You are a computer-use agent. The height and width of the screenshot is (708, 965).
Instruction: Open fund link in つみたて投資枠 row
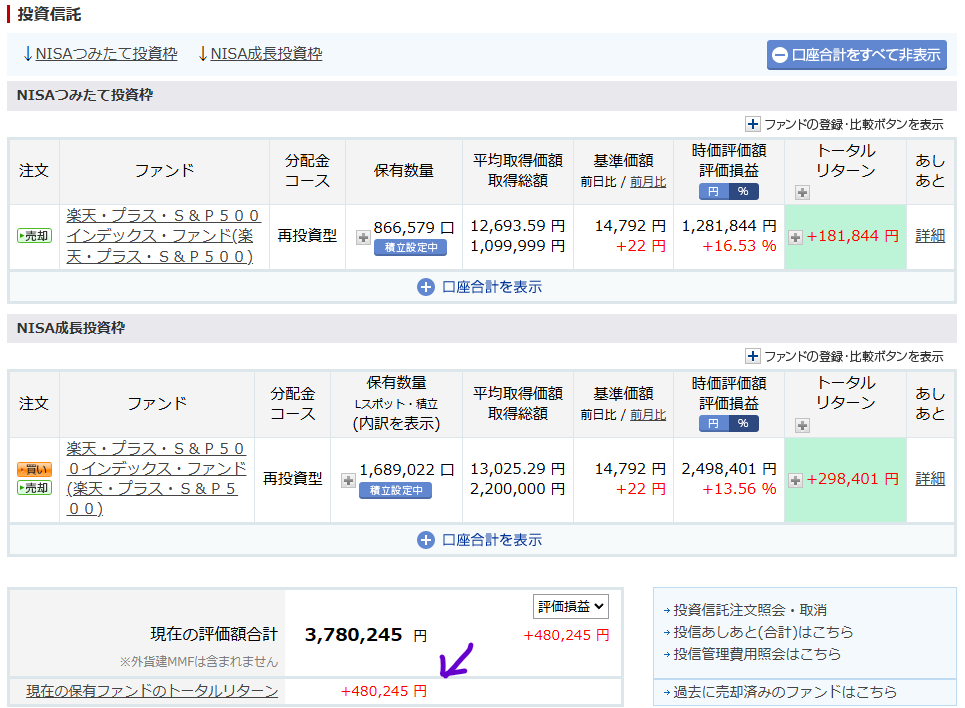pos(163,236)
